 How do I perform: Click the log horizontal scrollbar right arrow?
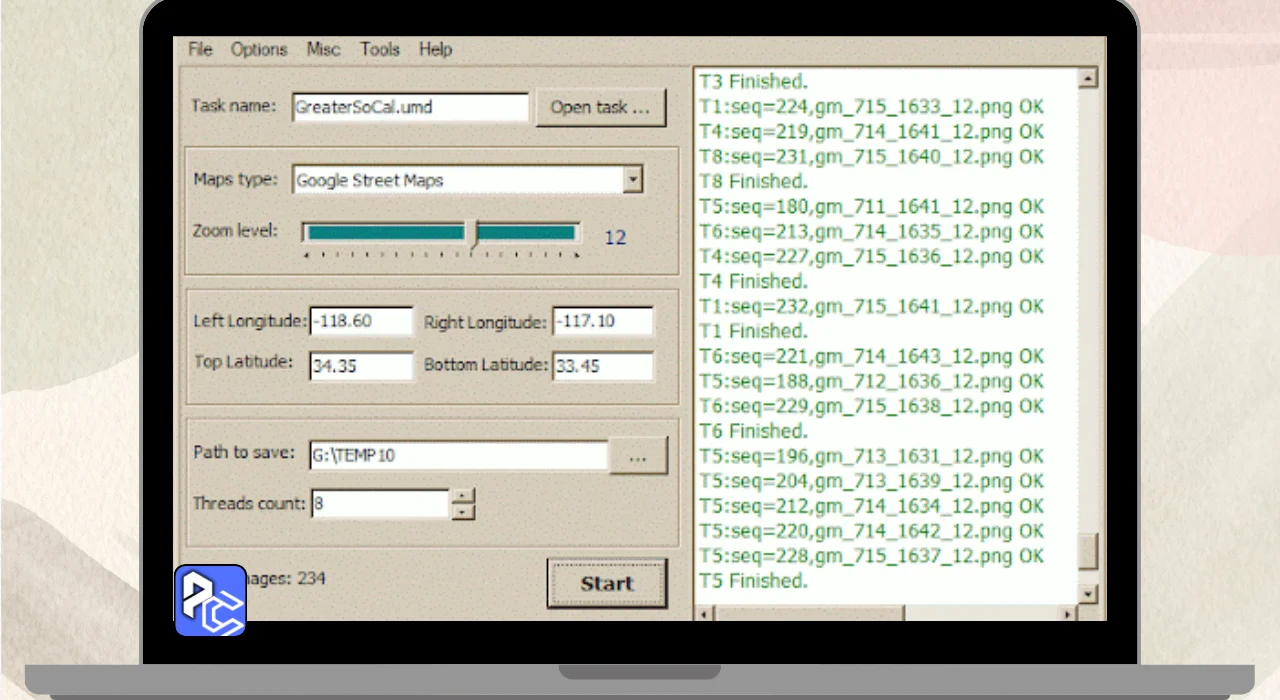(1068, 613)
